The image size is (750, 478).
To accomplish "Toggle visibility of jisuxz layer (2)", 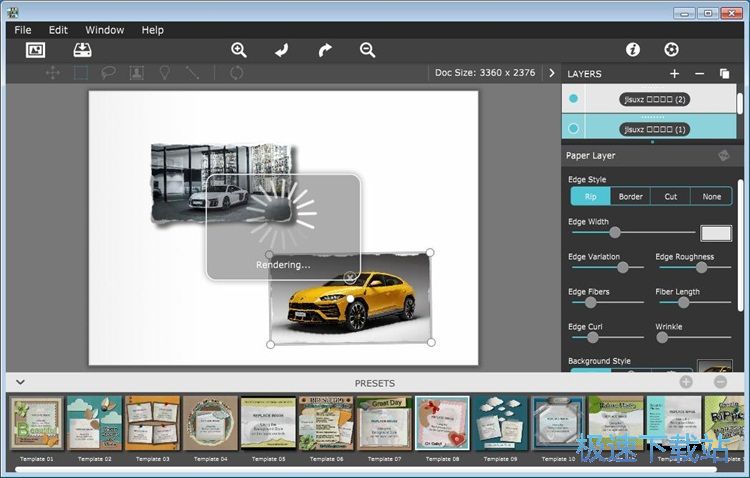I will [573, 99].
